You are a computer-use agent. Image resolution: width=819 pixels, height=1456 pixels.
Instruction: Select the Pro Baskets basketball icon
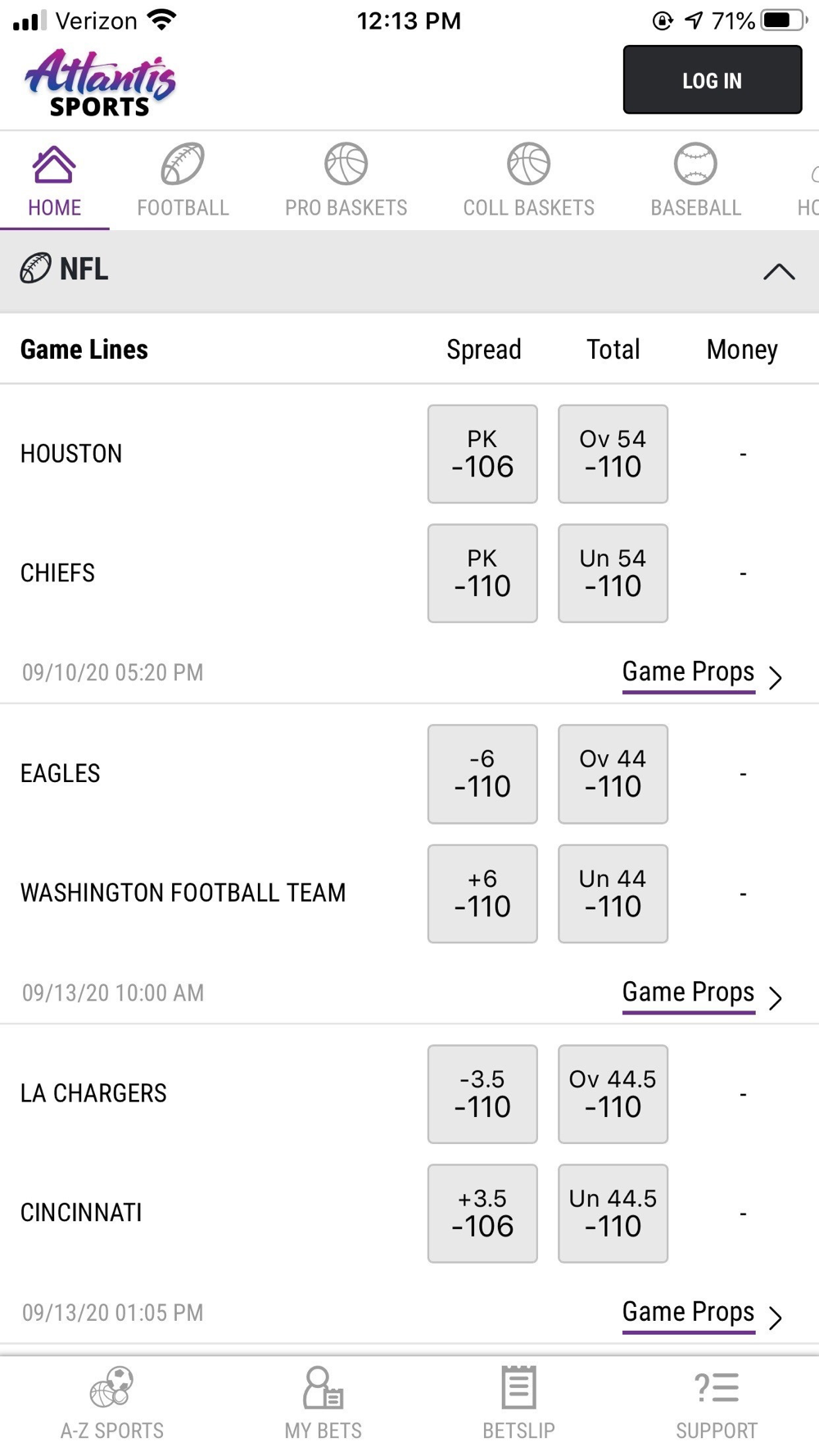(346, 164)
